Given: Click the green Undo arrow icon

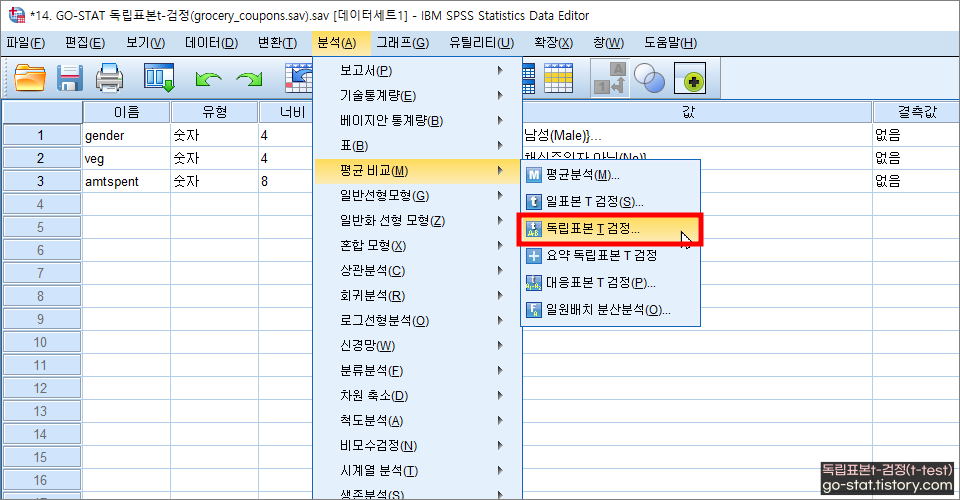Looking at the screenshot, I should (208, 79).
